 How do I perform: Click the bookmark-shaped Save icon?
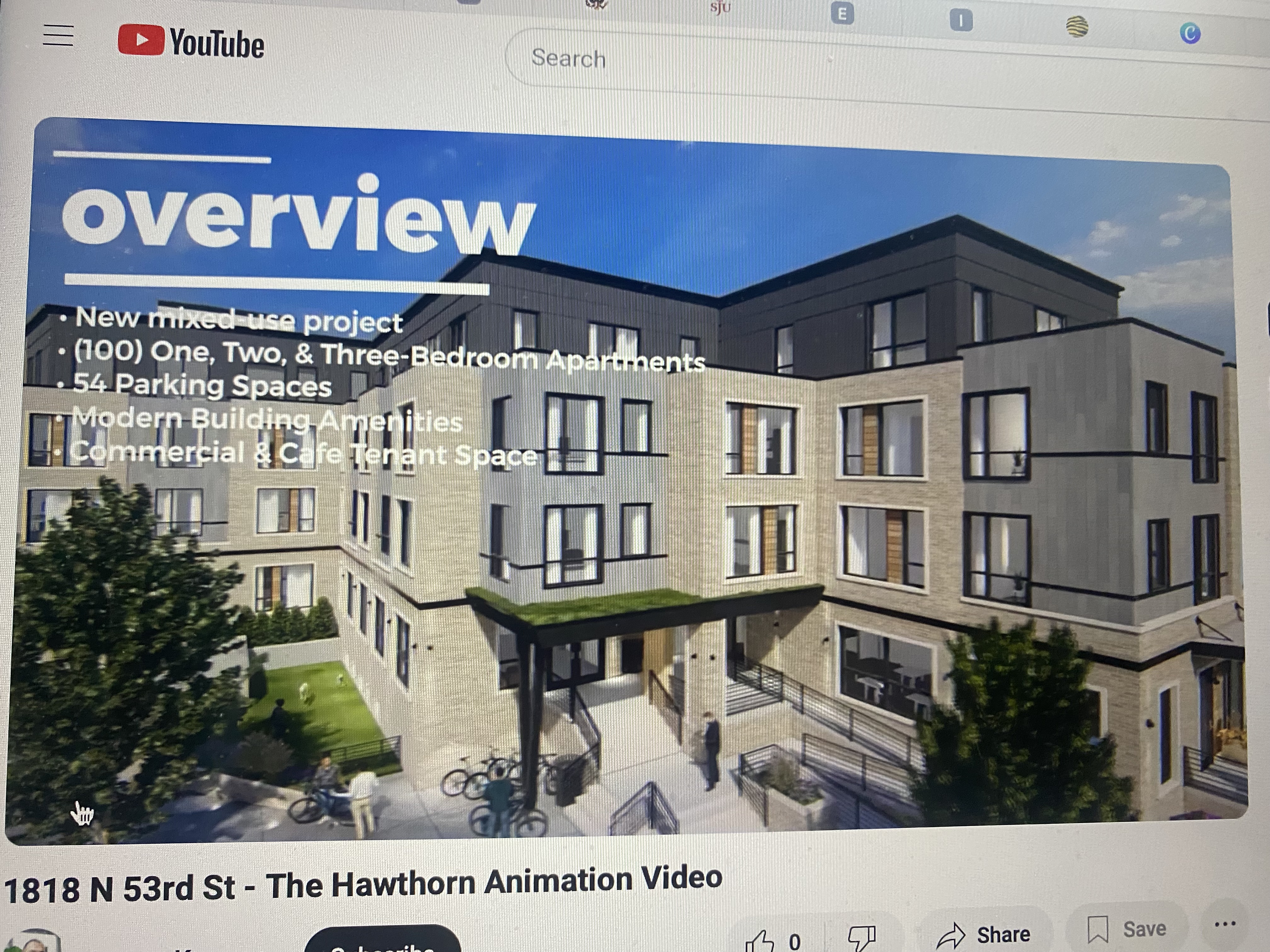coord(1098,929)
